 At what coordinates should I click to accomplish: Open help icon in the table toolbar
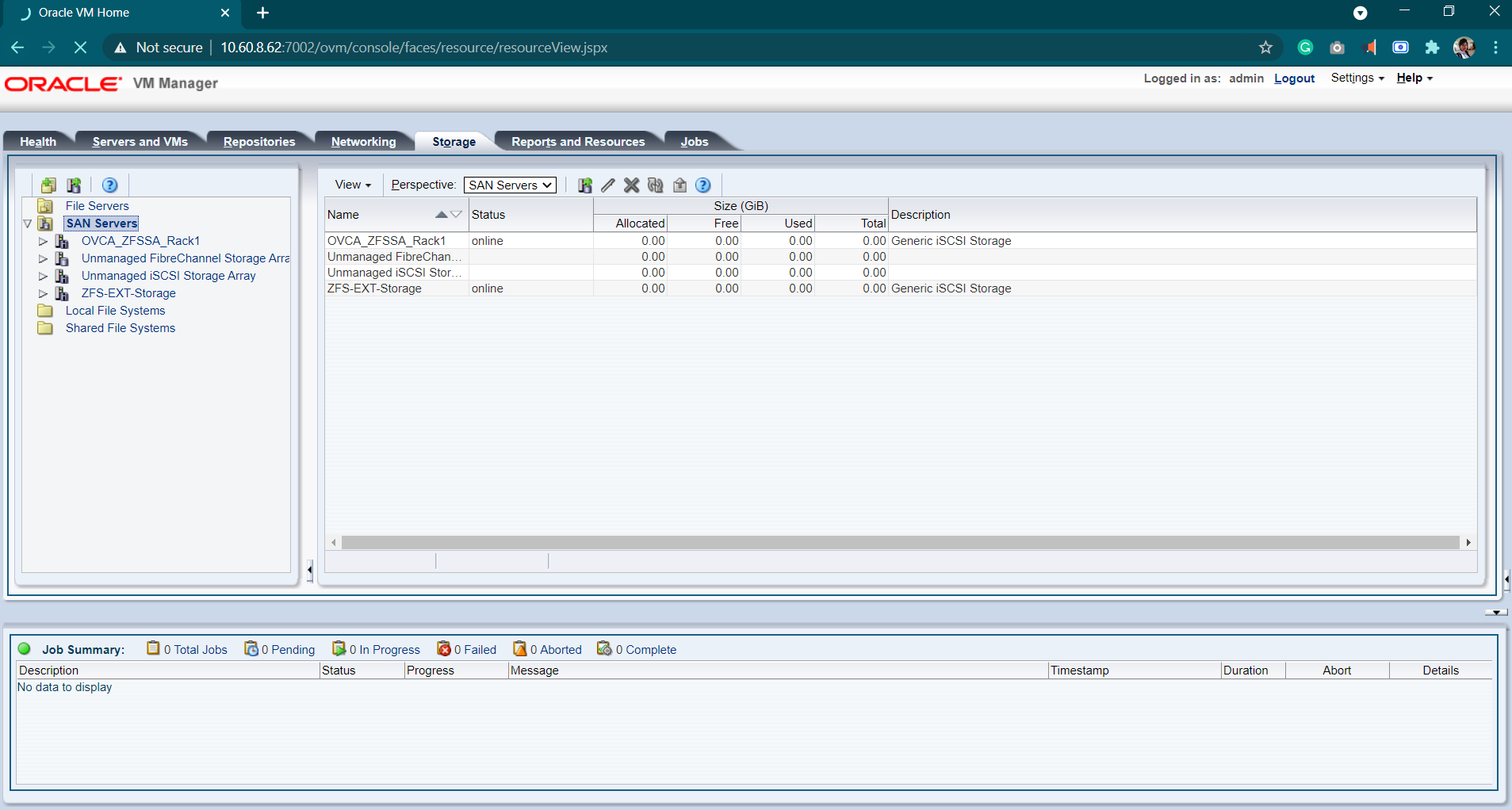(x=703, y=185)
